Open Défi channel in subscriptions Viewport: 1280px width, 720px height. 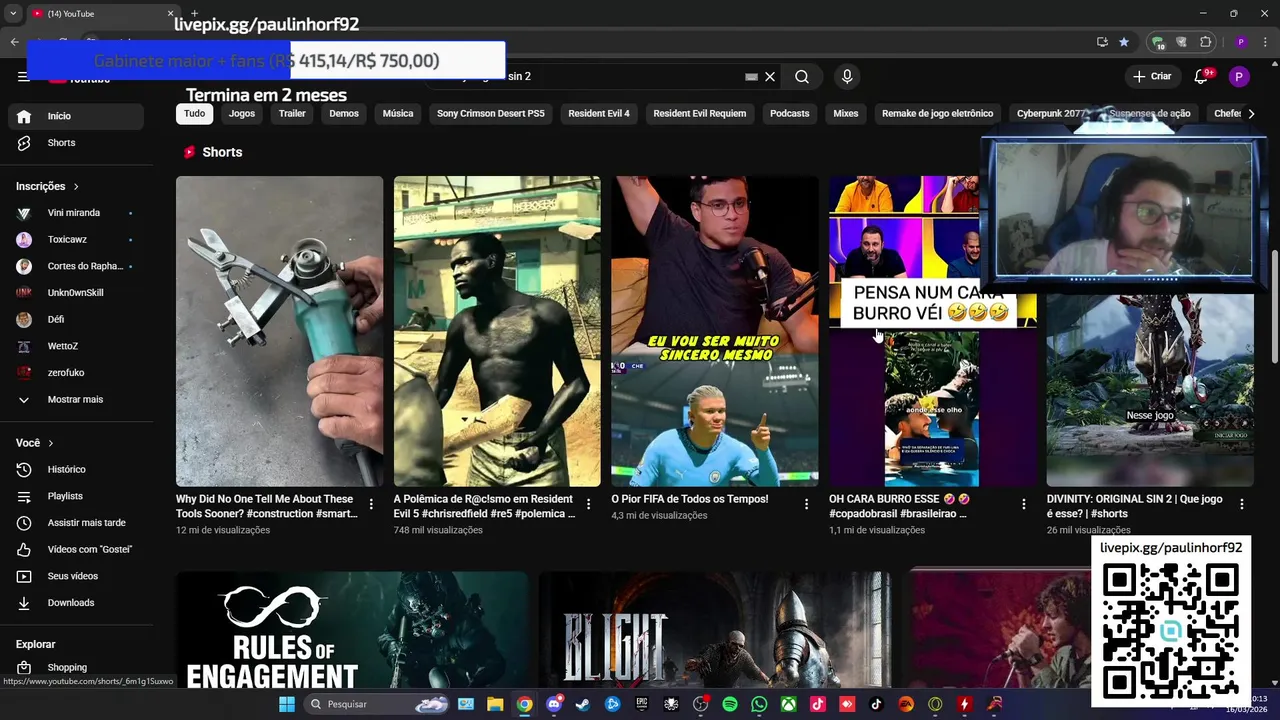(76, 320)
